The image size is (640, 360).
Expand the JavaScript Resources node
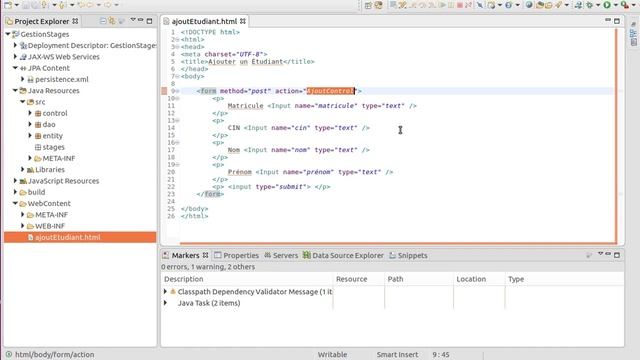click(x=15, y=181)
